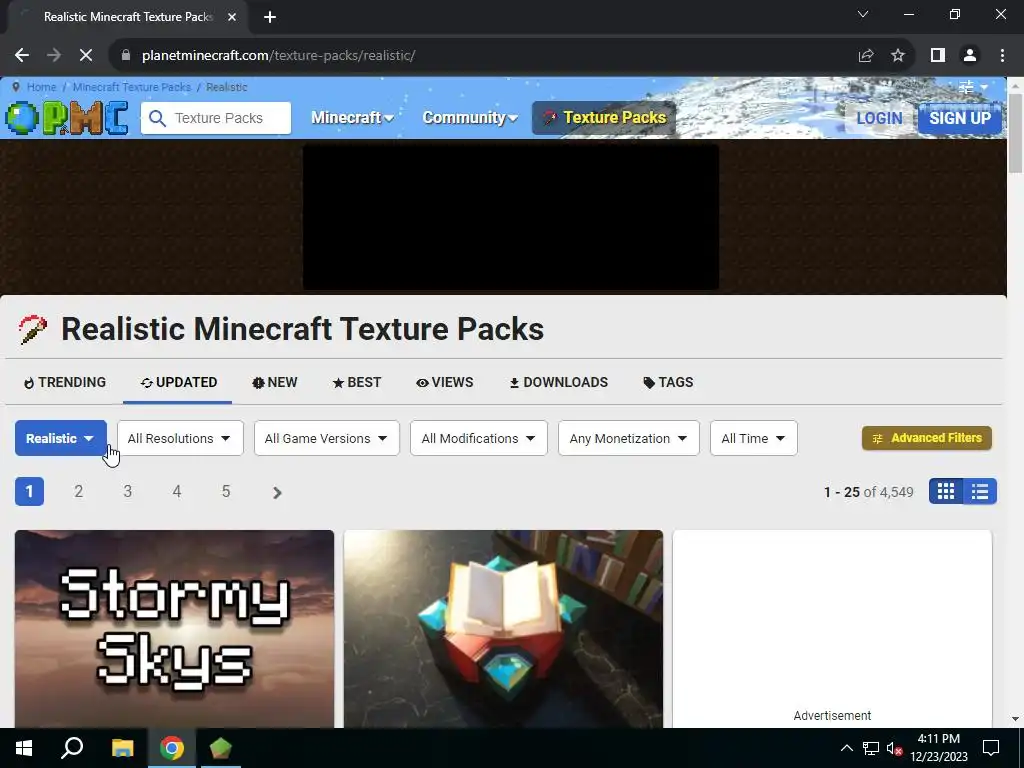Image resolution: width=1024 pixels, height=768 pixels.
Task: Click the LOGIN link
Action: click(x=879, y=118)
